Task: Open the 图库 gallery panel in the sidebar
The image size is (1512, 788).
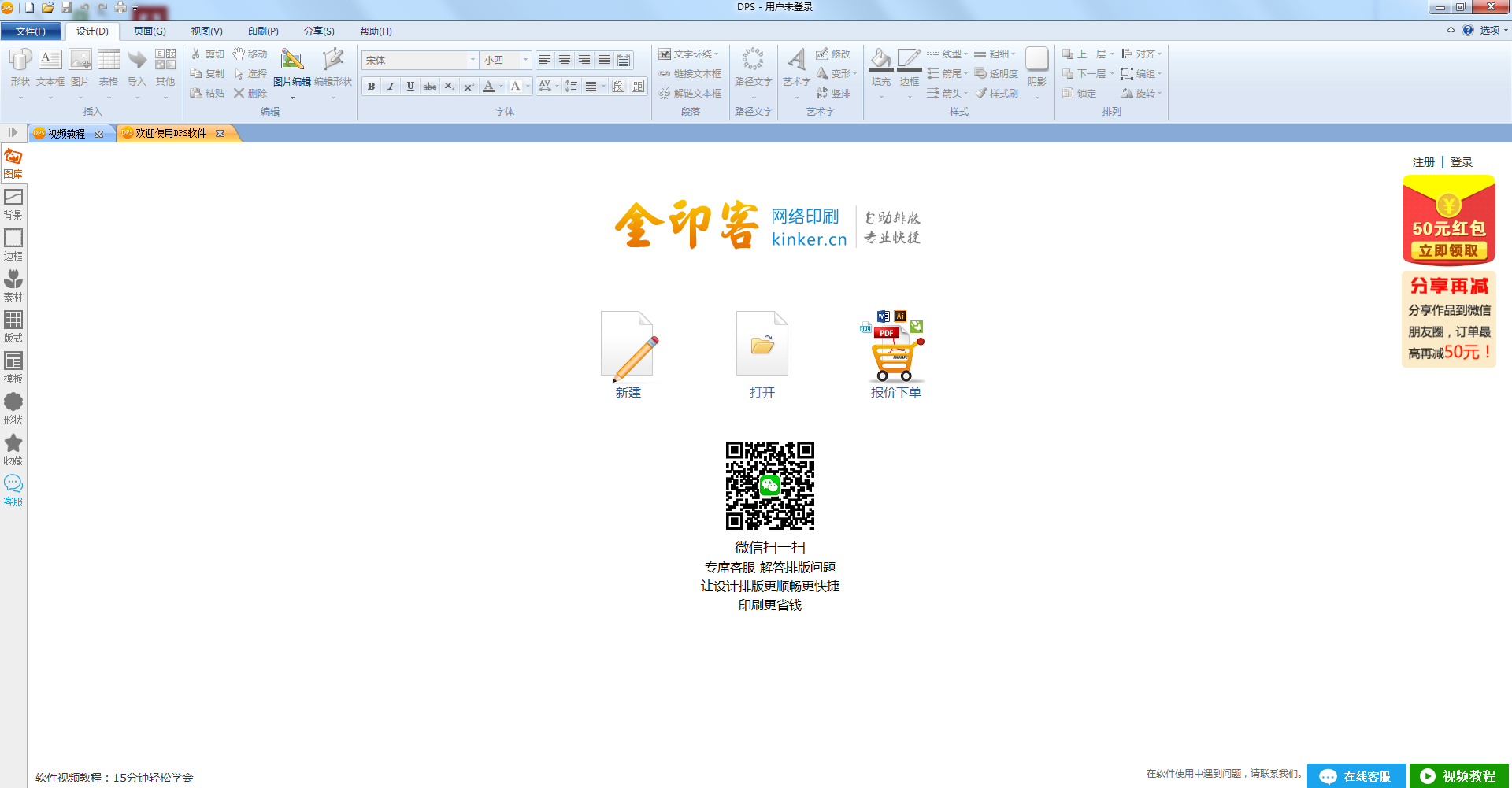Action: tap(13, 163)
